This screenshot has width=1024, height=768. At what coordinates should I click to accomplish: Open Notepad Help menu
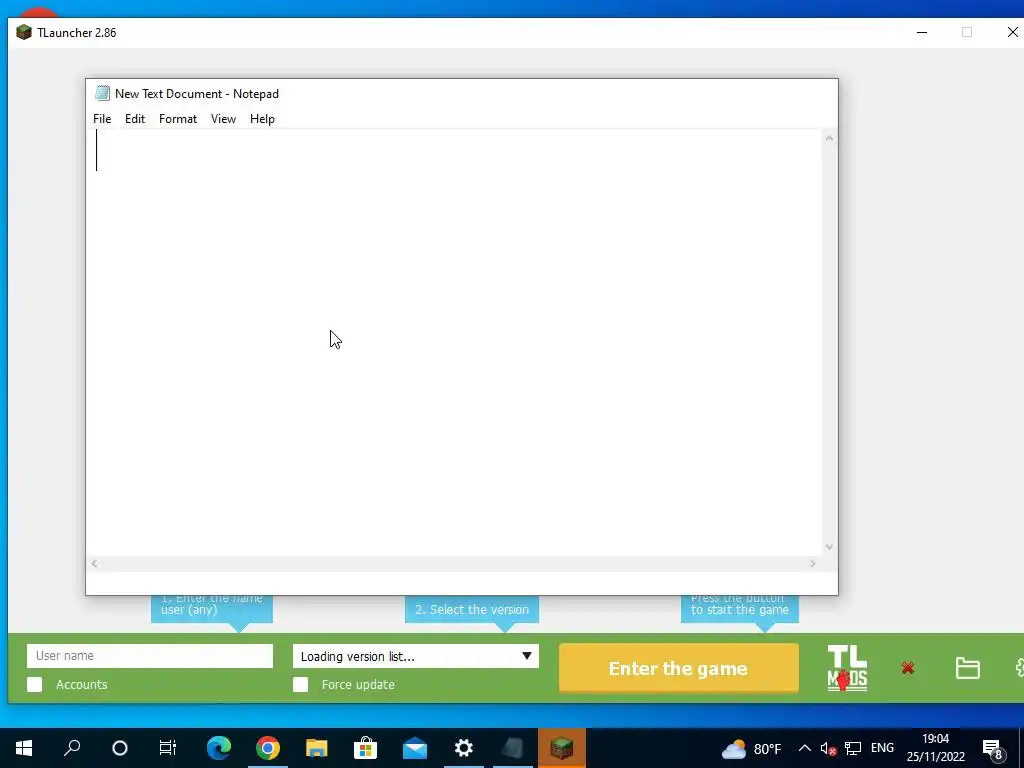tap(263, 119)
